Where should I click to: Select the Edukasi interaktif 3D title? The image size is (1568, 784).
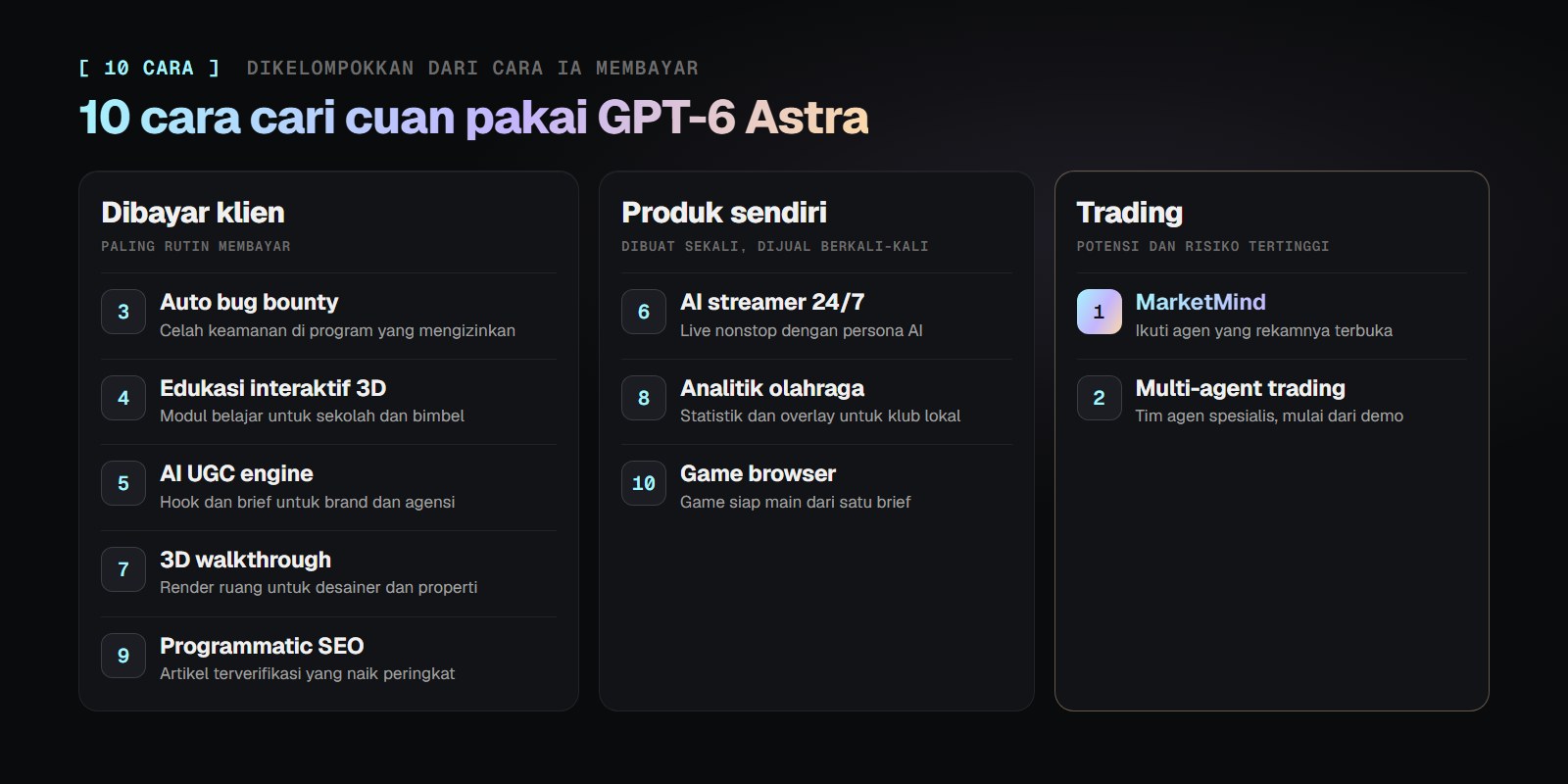click(x=273, y=388)
